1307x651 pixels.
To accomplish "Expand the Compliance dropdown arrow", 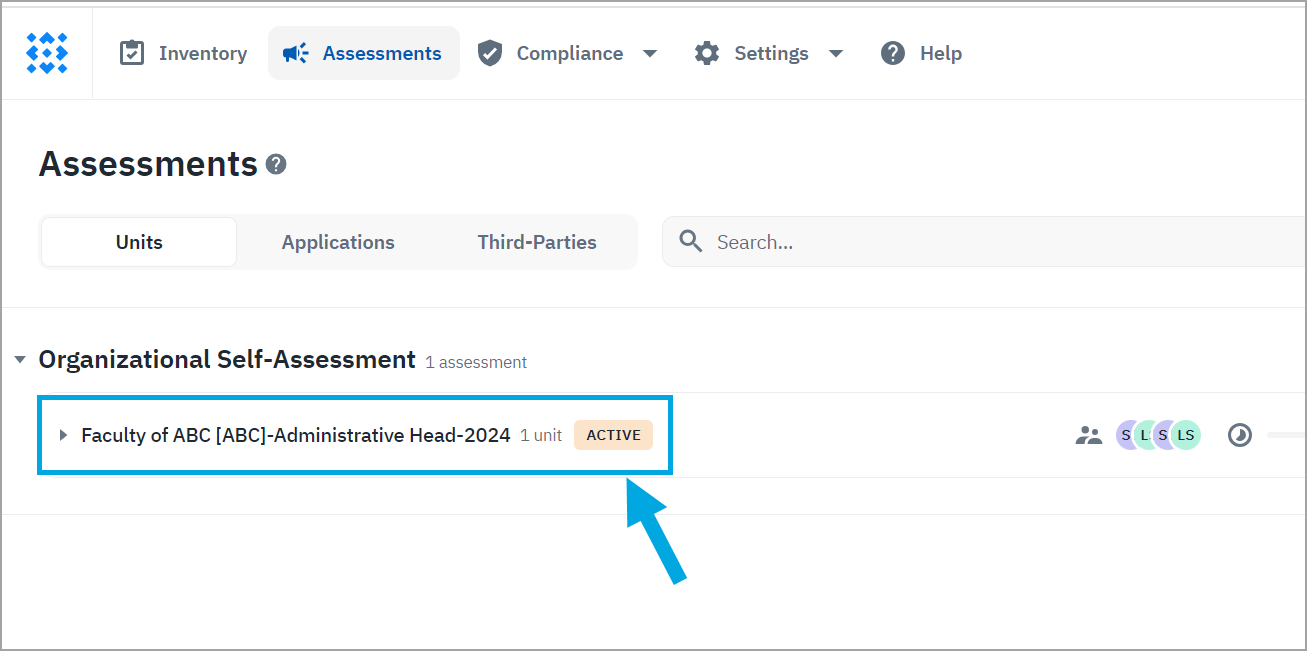I will click(x=650, y=53).
